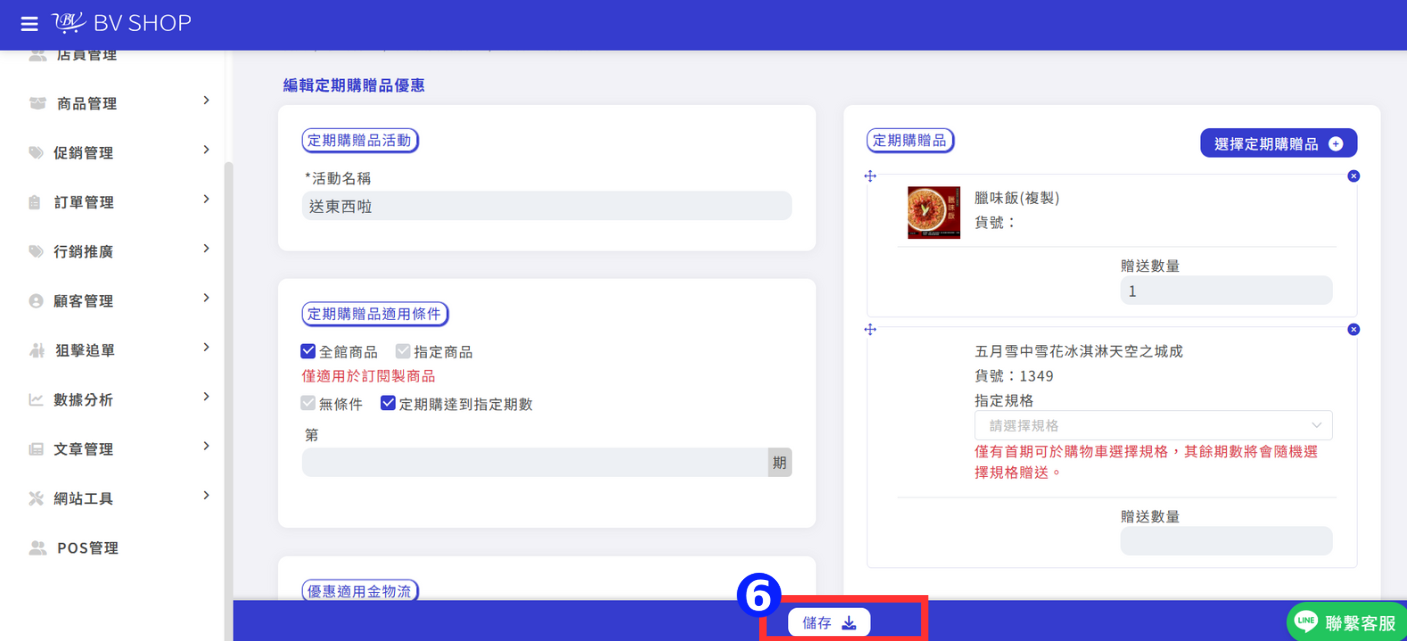Expand the 促銷管理 sidebar menu
The height and width of the screenshot is (641, 1407).
coord(118,152)
